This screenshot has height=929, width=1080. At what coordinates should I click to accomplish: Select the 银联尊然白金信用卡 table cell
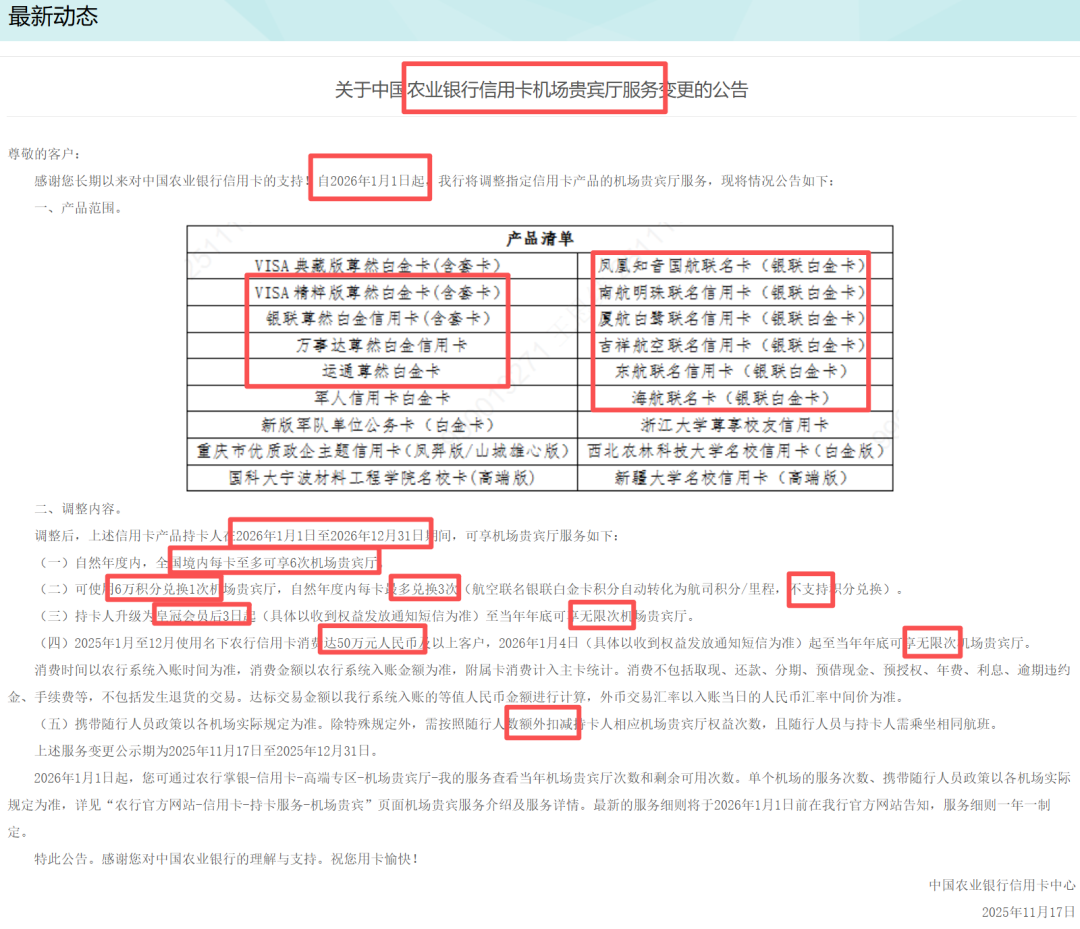[x=382, y=318]
